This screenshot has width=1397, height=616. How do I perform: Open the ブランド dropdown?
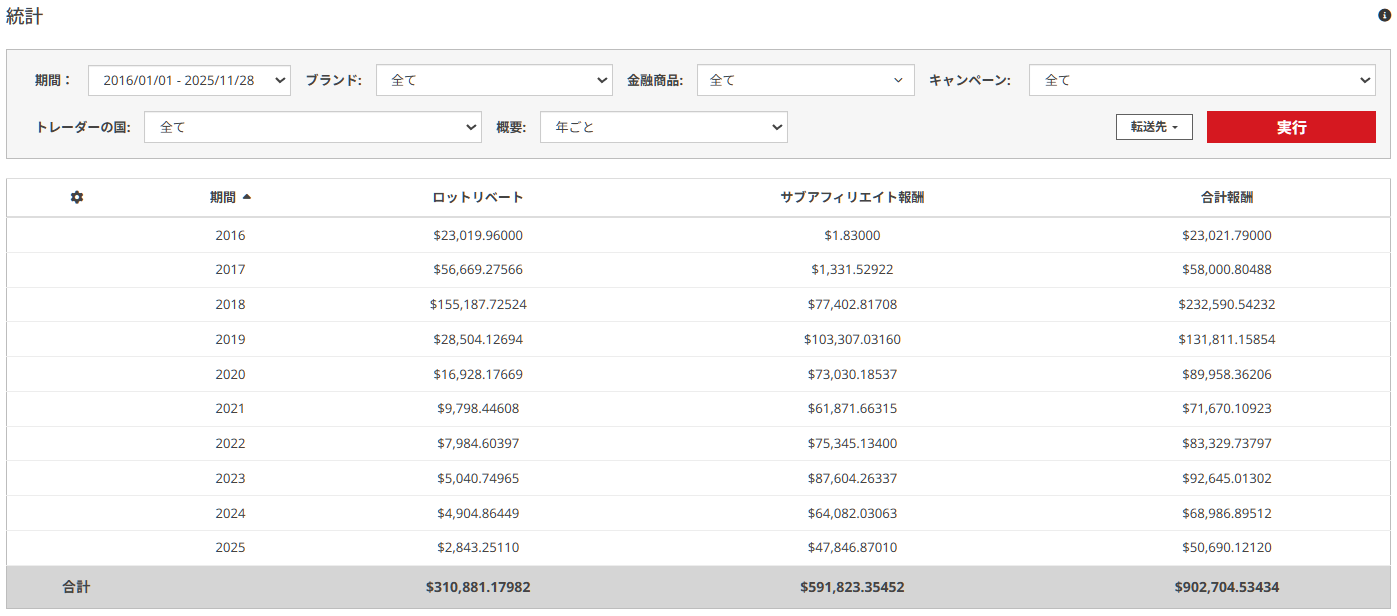click(494, 81)
